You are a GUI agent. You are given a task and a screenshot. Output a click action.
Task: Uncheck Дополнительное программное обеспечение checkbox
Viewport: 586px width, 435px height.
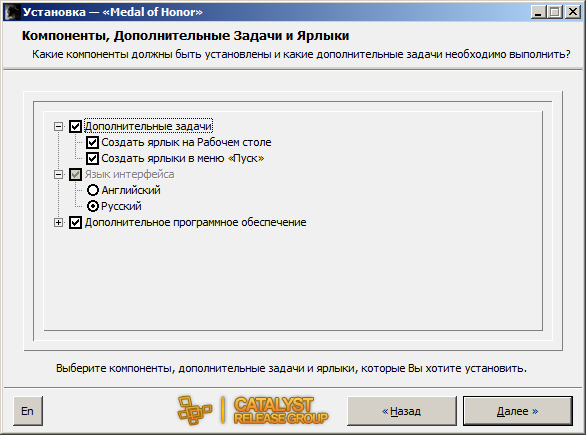coord(75,222)
